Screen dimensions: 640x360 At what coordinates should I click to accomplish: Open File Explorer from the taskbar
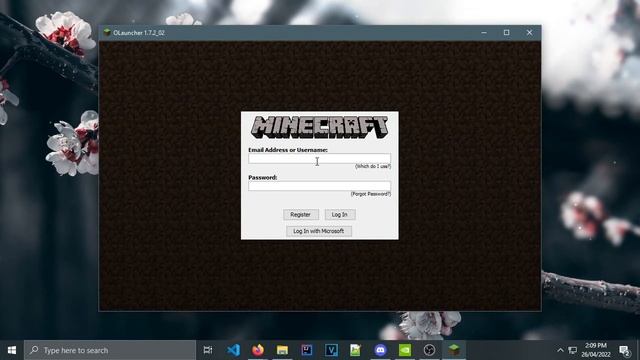tap(282, 350)
